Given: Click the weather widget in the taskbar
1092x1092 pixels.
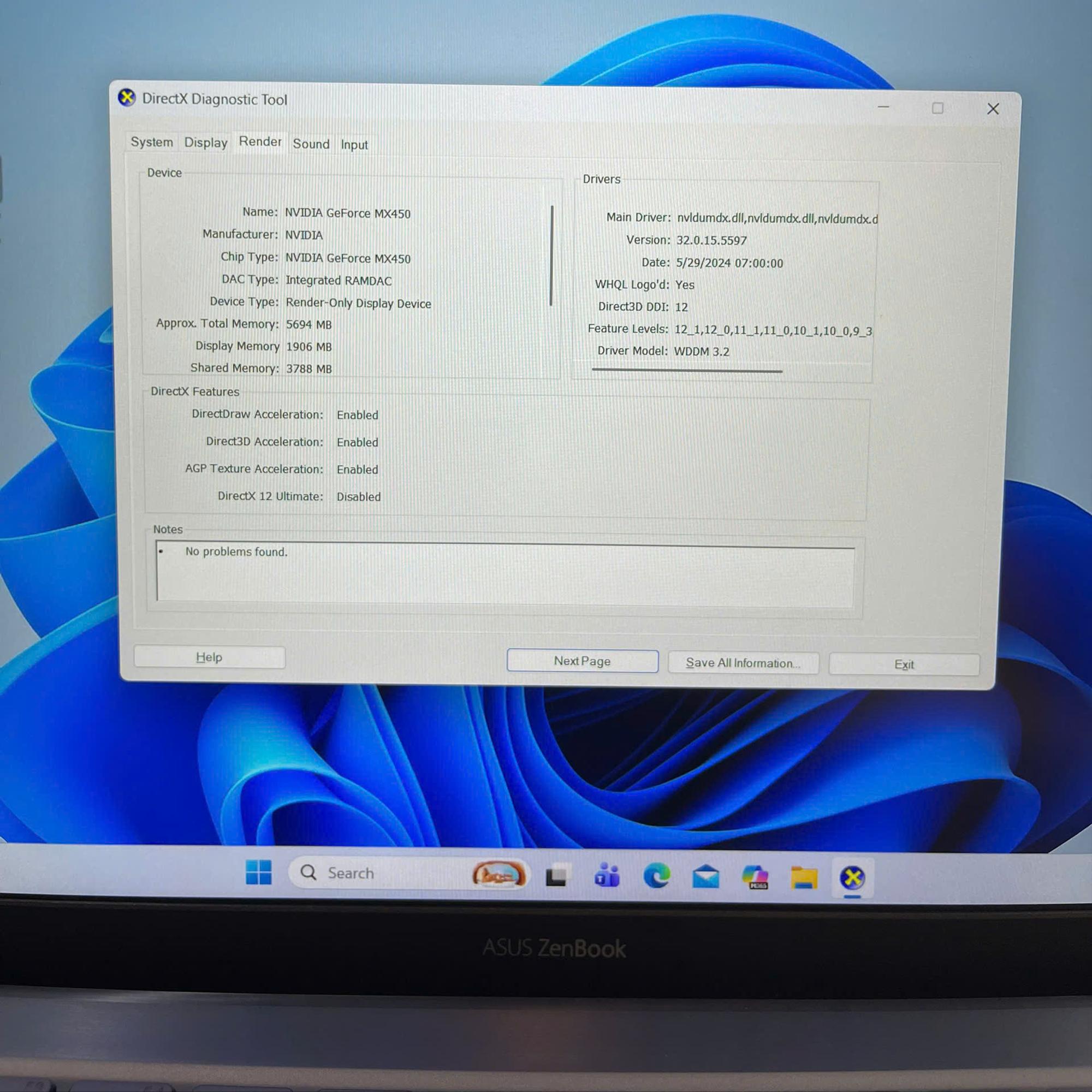Looking at the screenshot, I should (499, 874).
